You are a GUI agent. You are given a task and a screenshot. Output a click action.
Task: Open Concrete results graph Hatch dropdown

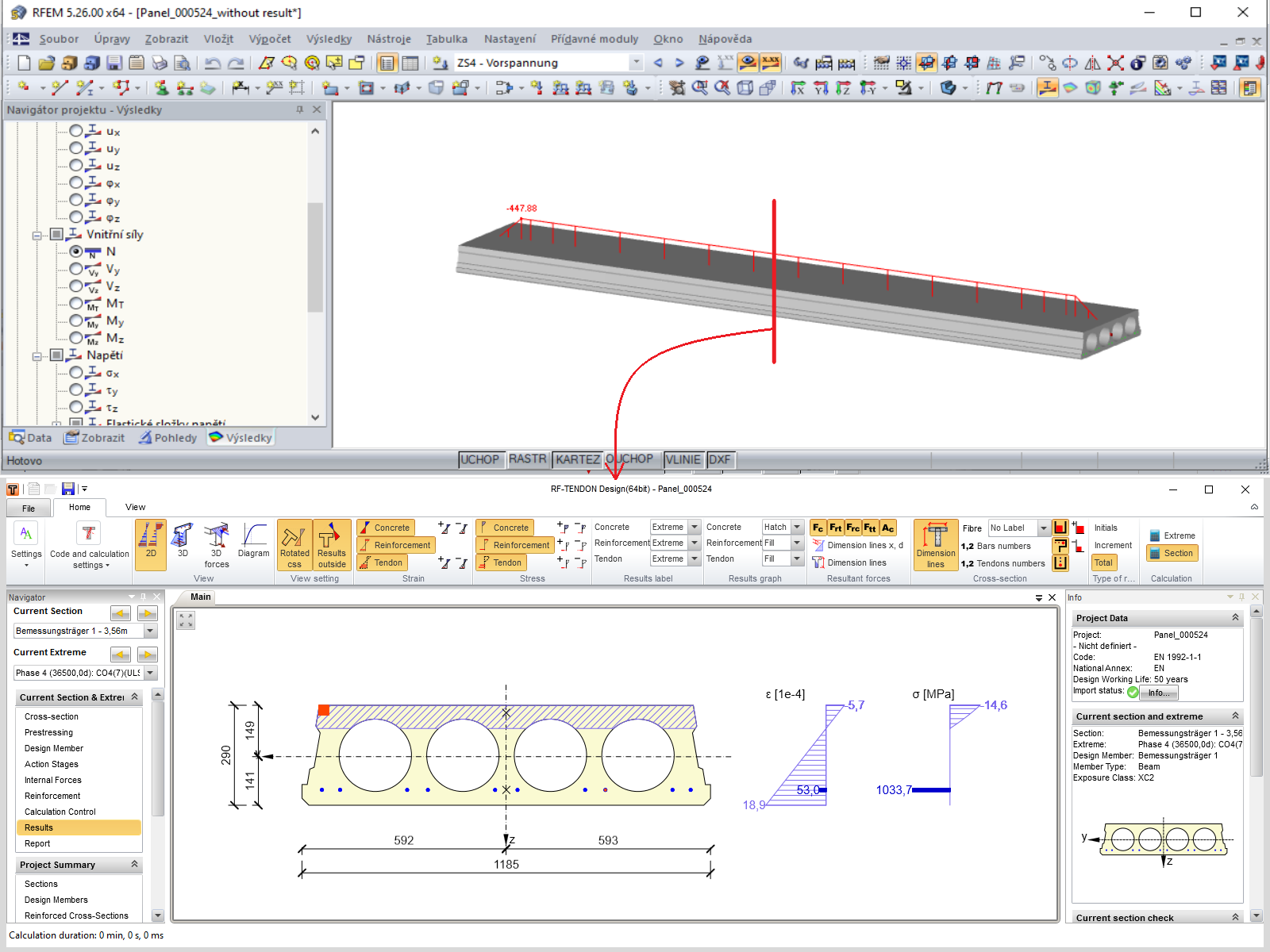[x=797, y=527]
